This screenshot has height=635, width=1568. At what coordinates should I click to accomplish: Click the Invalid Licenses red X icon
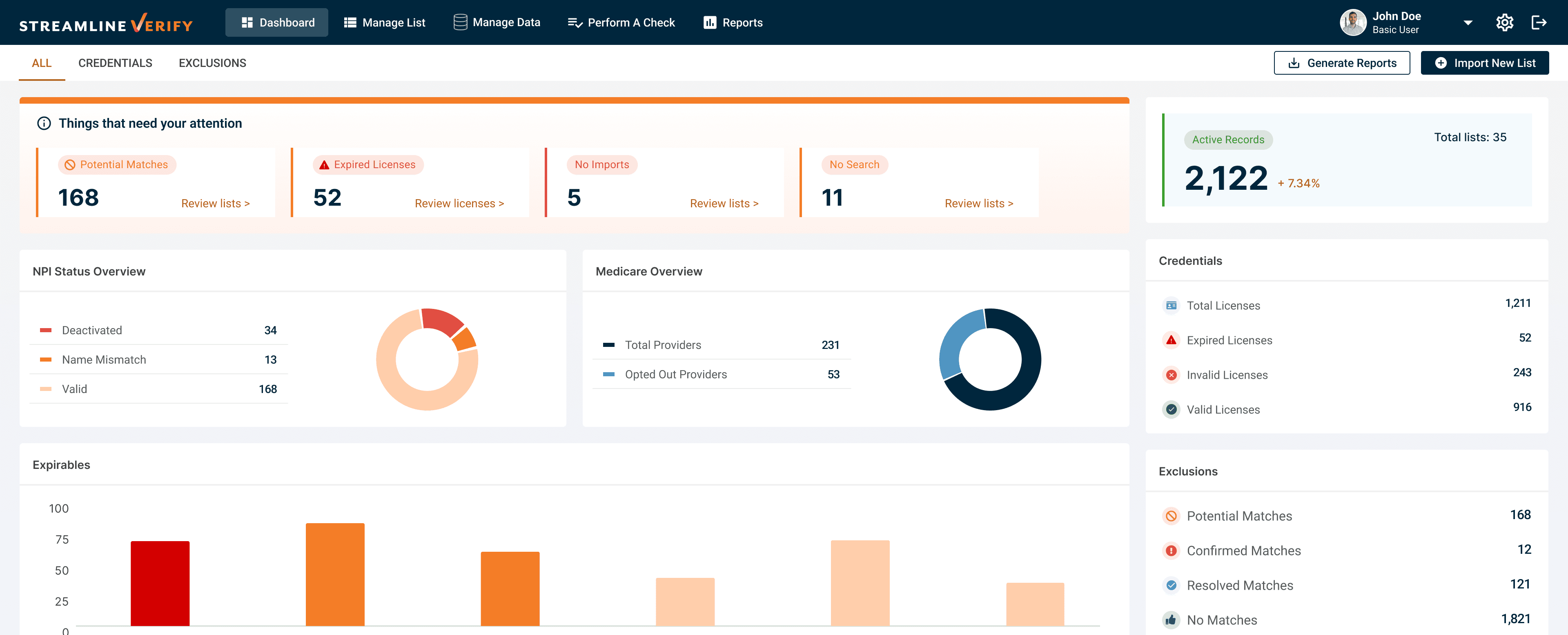click(x=1171, y=375)
